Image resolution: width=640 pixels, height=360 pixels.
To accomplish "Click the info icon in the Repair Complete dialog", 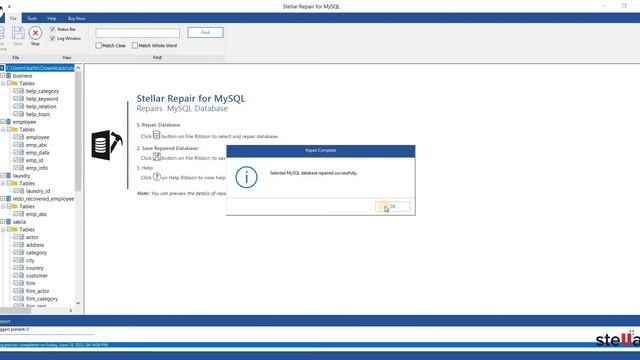I will [x=246, y=177].
